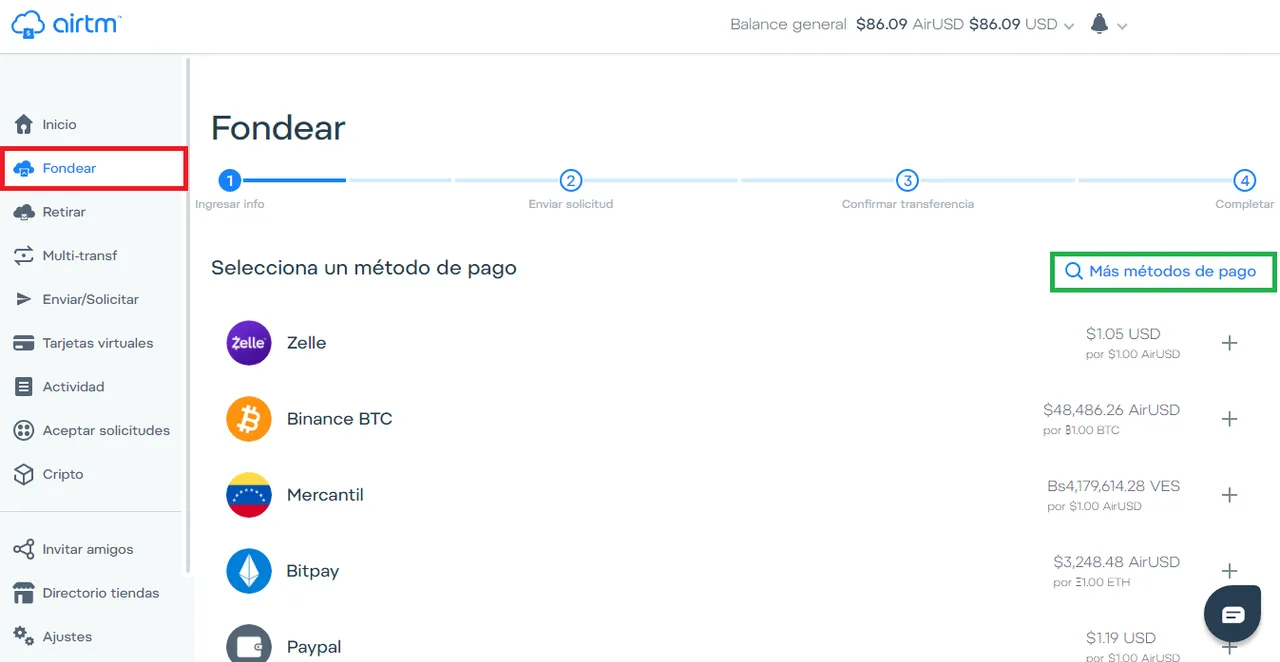This screenshot has width=1280, height=662.
Task: Click the Fondear cloud icon in sidebar
Action: (x=24, y=169)
